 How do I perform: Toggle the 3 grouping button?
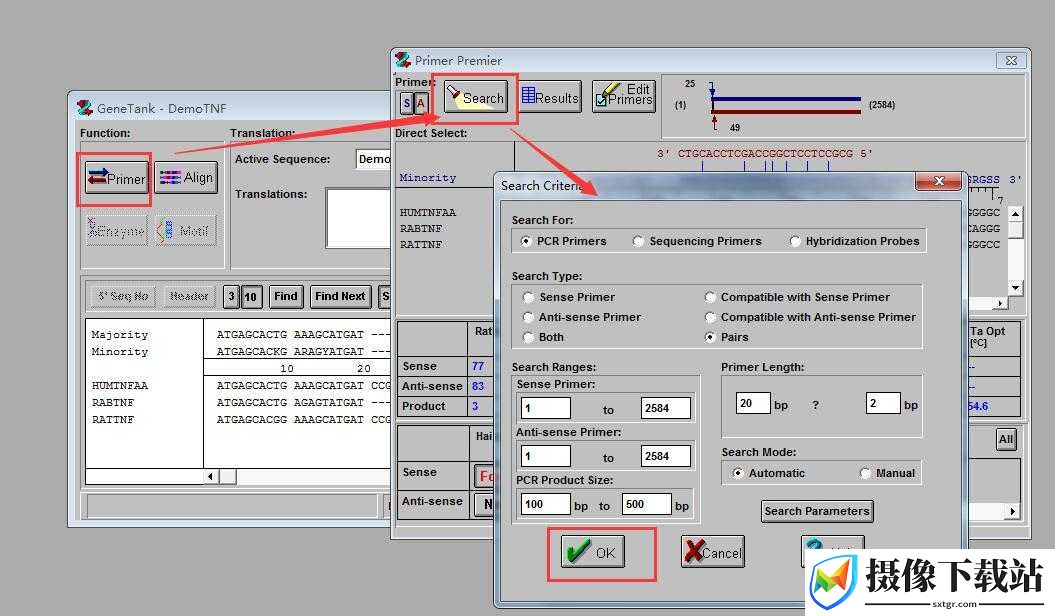click(231, 296)
